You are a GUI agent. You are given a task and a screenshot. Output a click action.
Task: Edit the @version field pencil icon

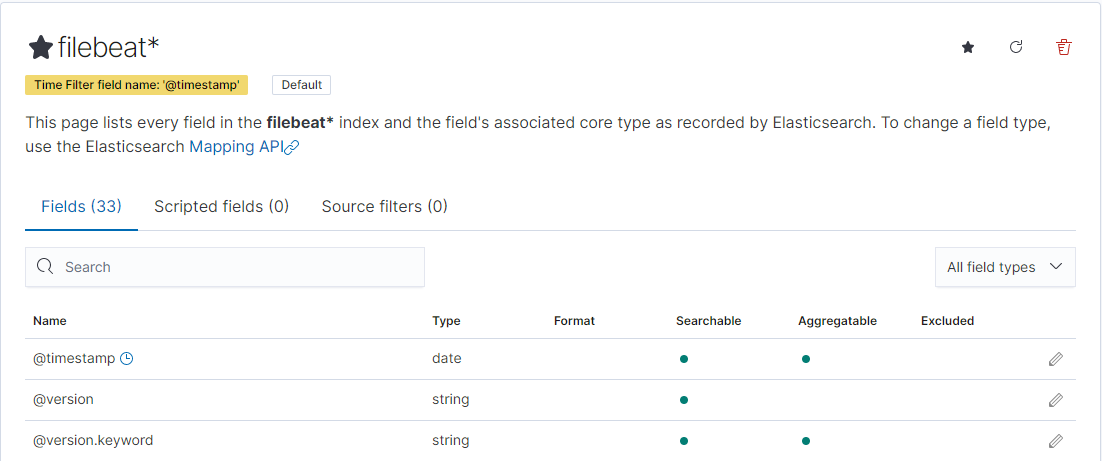[x=1055, y=400]
